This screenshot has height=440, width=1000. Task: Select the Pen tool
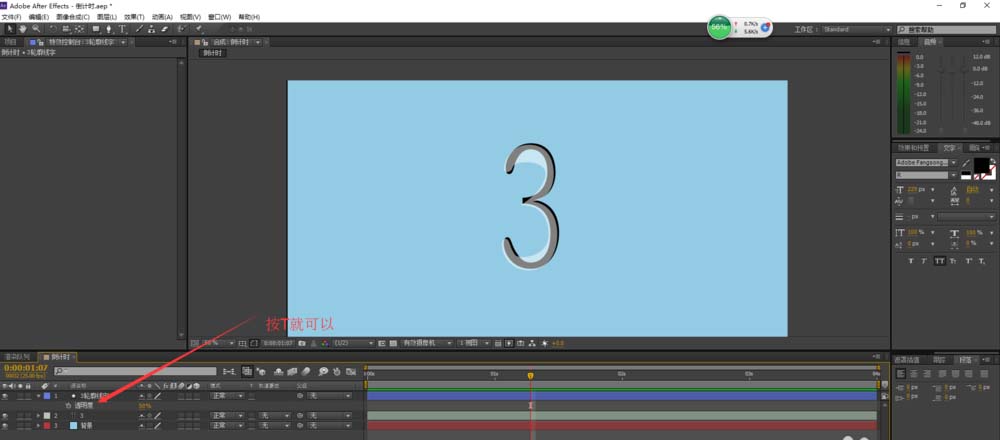click(109, 29)
